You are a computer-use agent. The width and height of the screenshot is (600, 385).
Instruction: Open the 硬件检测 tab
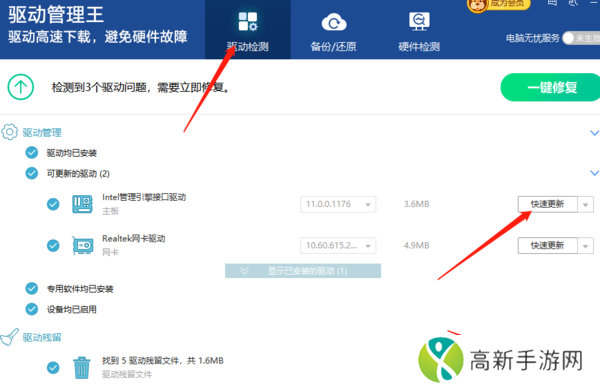(x=419, y=31)
